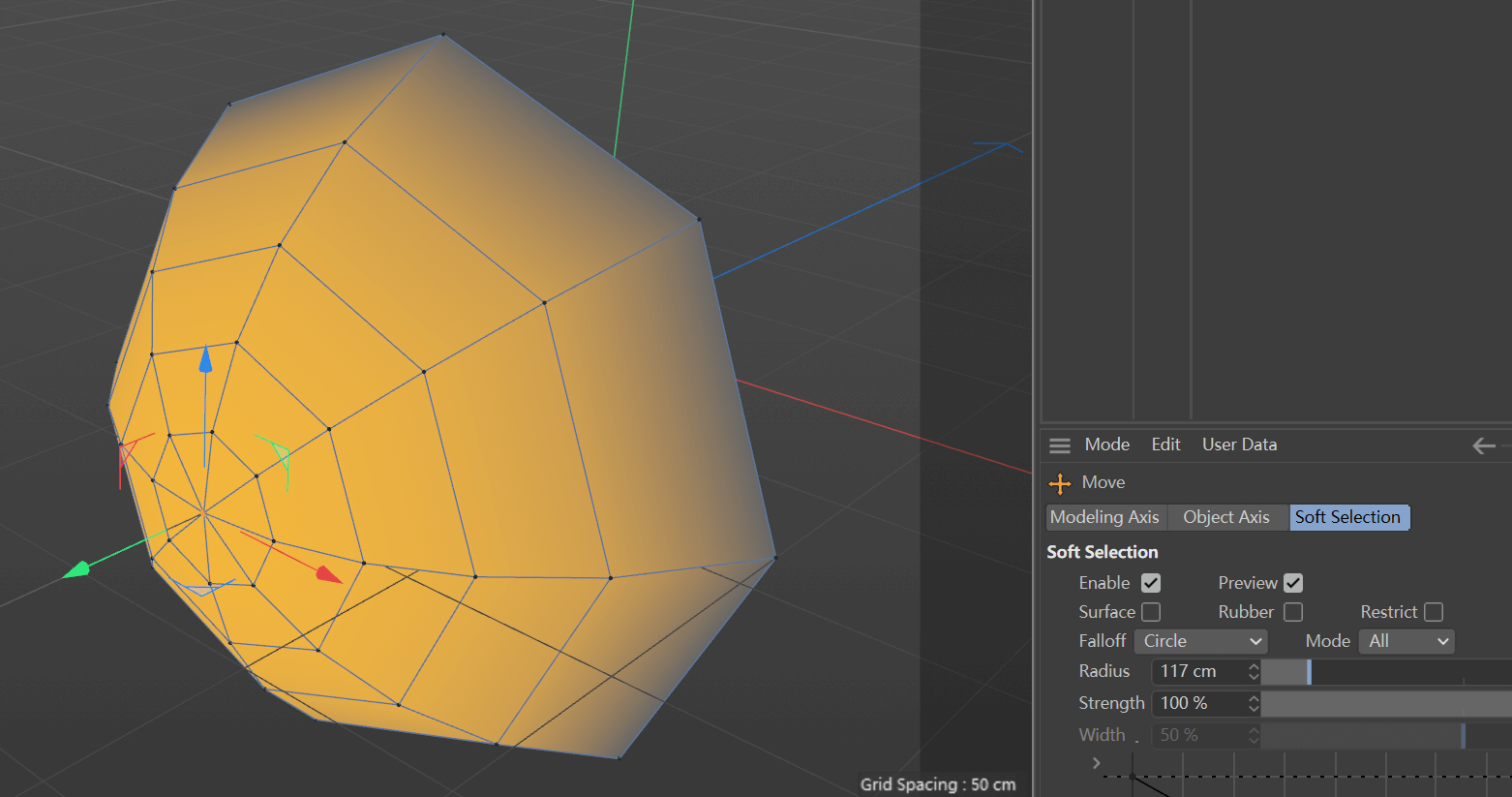Click the green Z-axis arrow handle
The image size is (1512, 797).
tap(76, 570)
